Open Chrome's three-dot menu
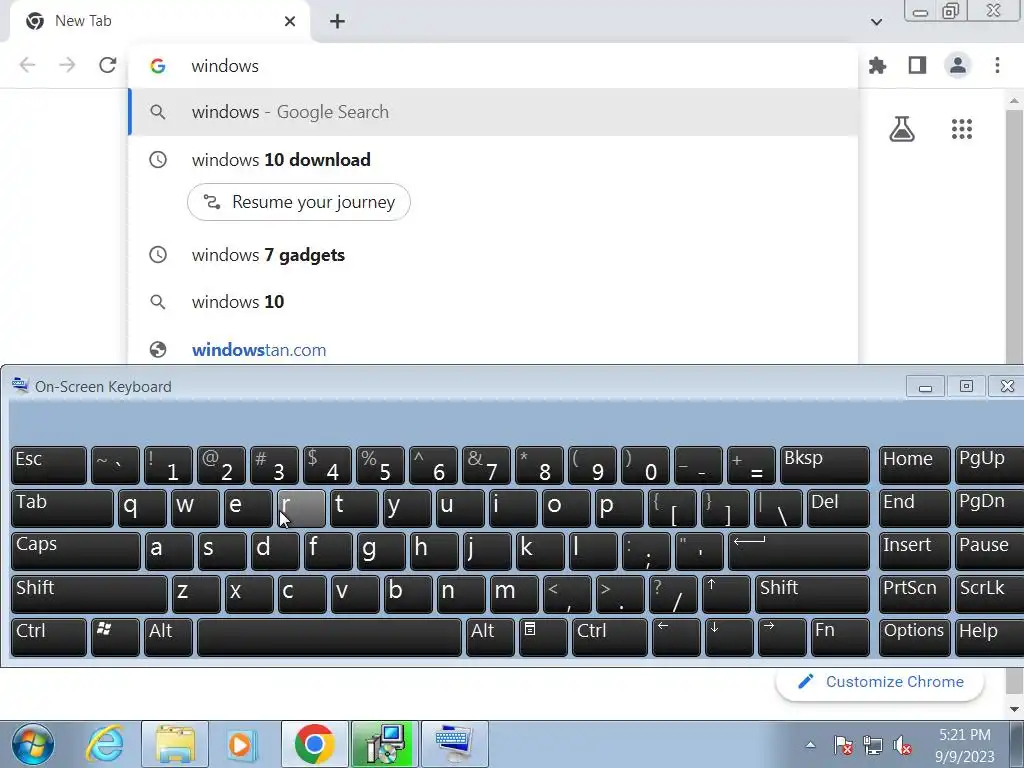This screenshot has height=768, width=1024. 997,65
